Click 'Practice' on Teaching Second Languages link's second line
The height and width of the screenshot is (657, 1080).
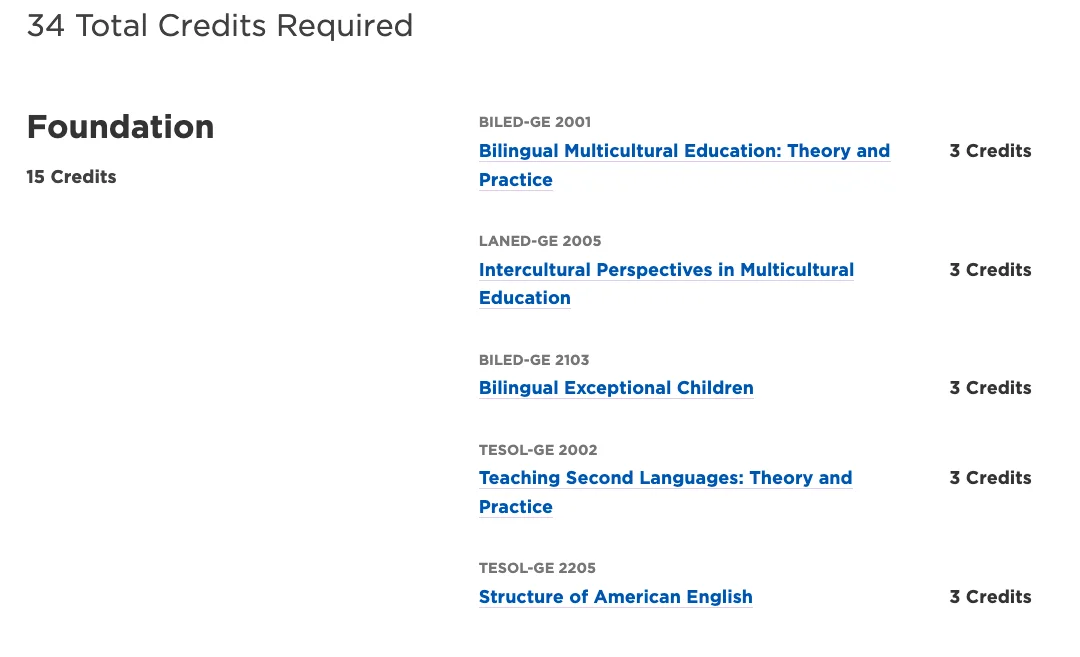click(x=516, y=507)
